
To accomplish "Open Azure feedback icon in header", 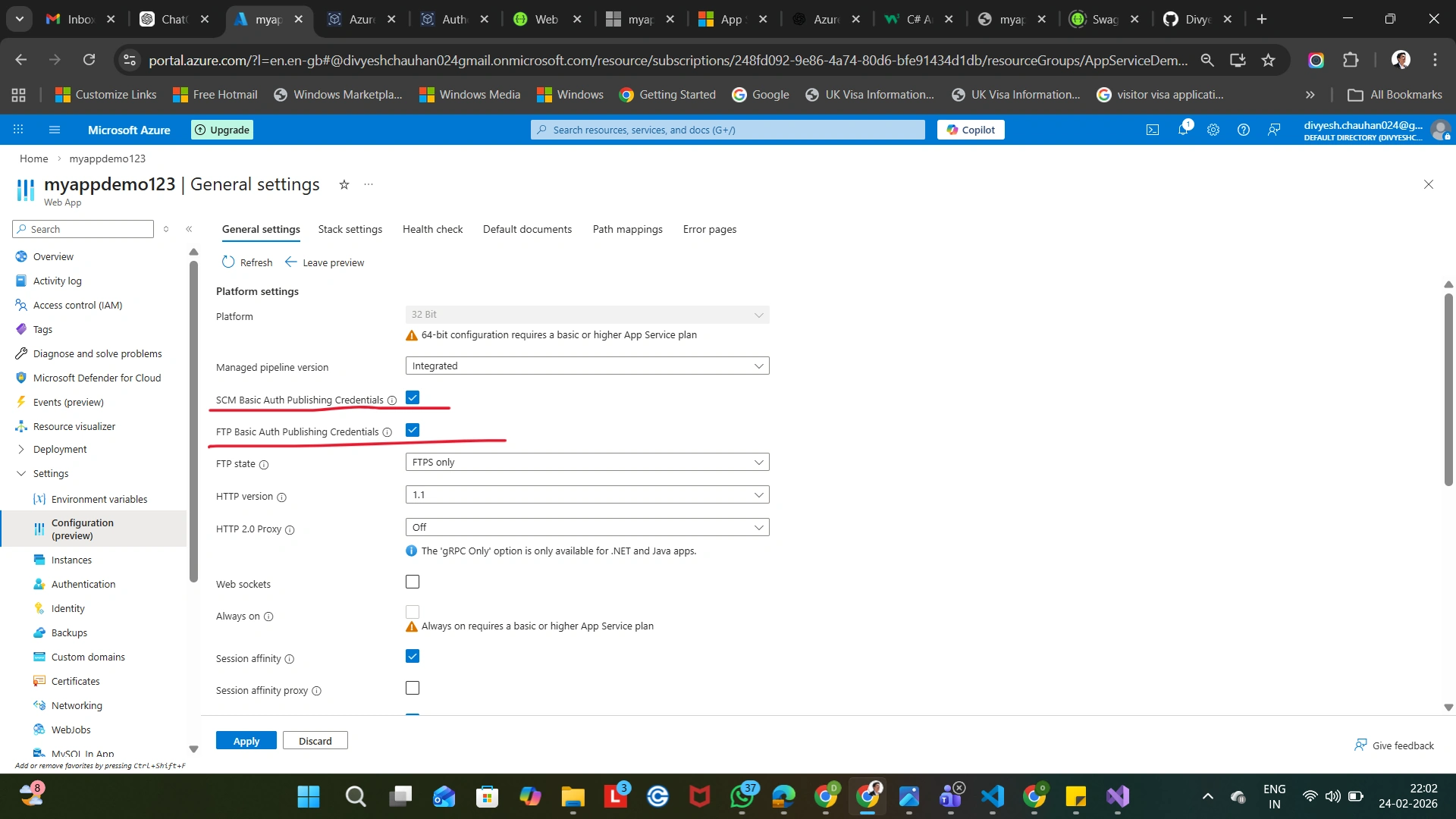I will (1274, 130).
